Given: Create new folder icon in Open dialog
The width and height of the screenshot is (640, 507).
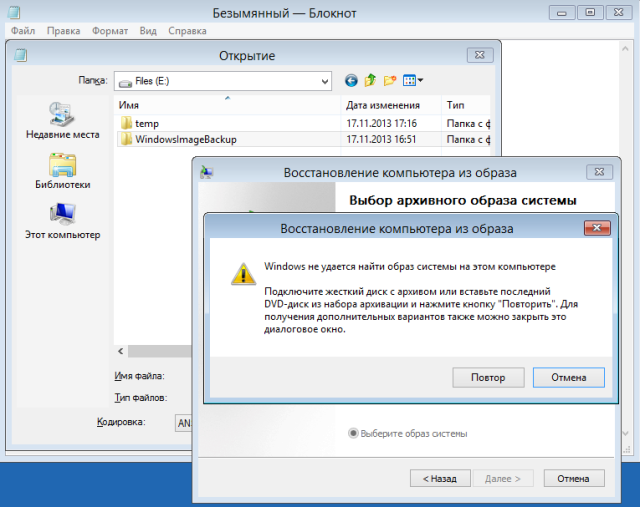Looking at the screenshot, I should 390,80.
